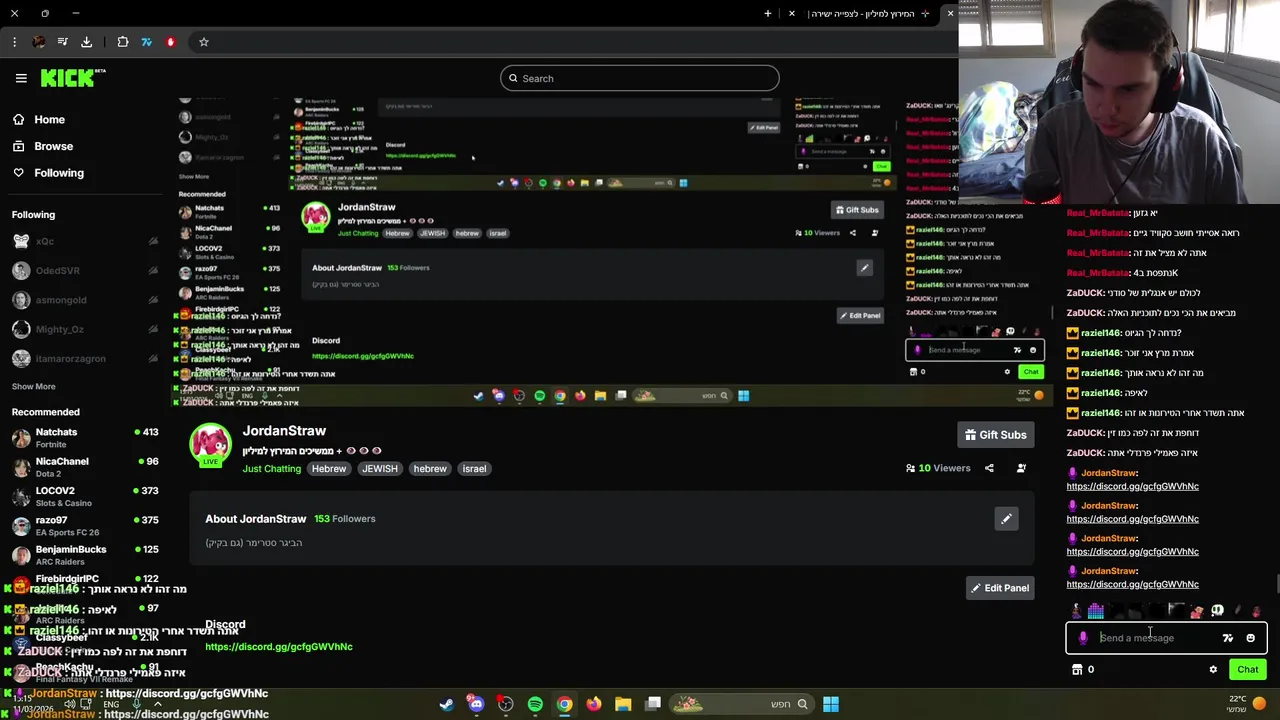Open the Kick sidebar hamburger menu
Screen dimensions: 1280x720
tap(21, 78)
